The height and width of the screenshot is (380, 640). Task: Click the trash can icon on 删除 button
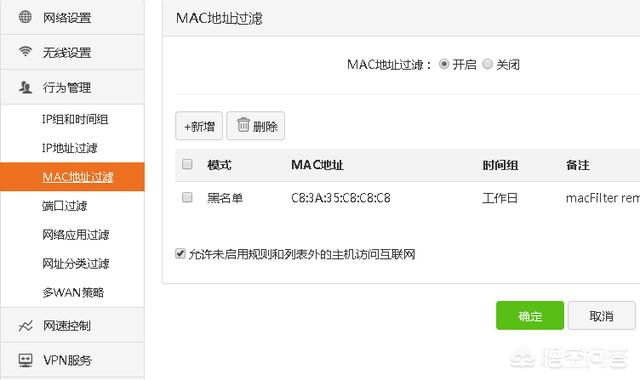(x=243, y=125)
